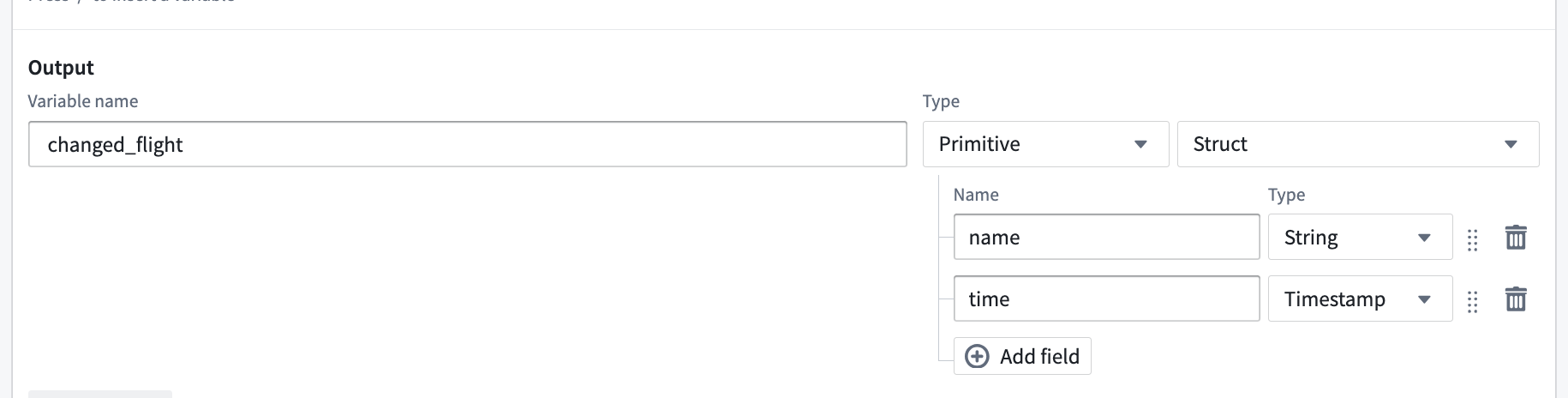Image resolution: width=1568 pixels, height=398 pixels.
Task: Open the Struct type dropdown
Action: pos(1358,144)
